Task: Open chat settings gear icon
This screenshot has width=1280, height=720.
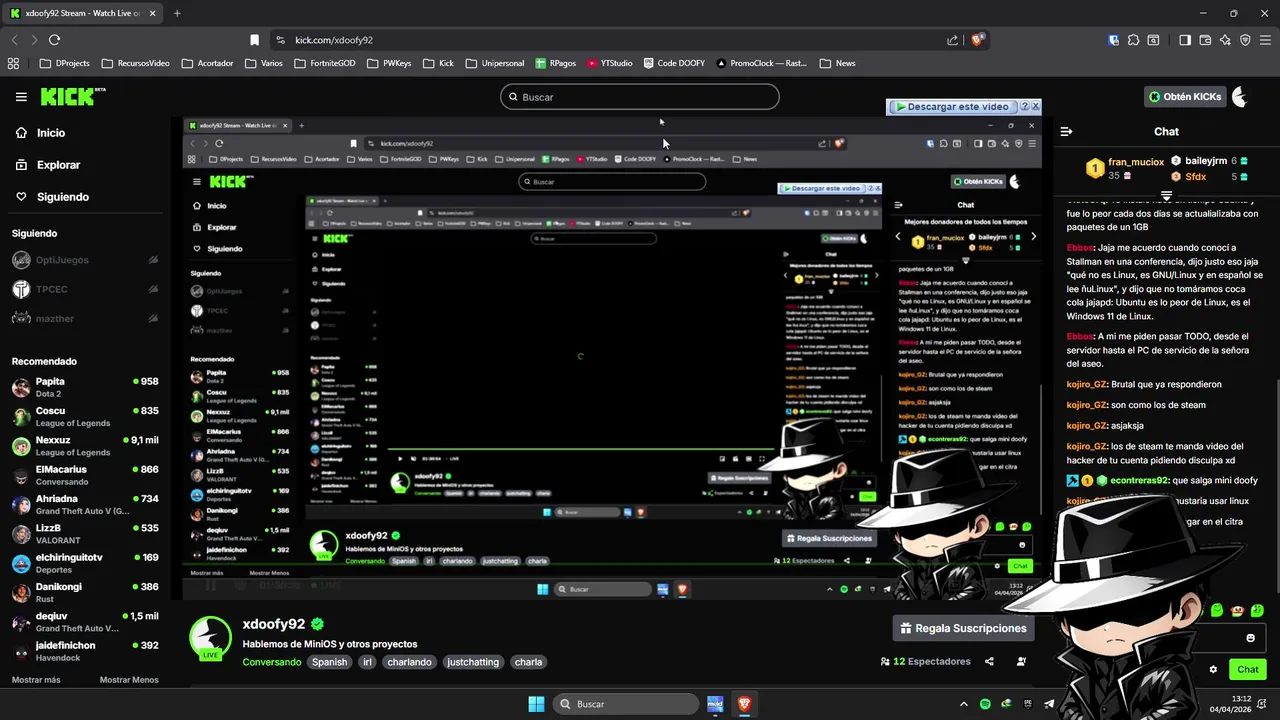Action: (x=1213, y=669)
